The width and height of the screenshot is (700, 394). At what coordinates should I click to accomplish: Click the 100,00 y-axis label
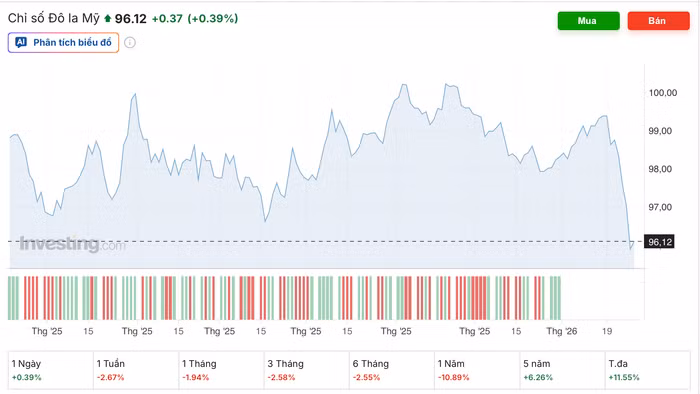(x=663, y=93)
